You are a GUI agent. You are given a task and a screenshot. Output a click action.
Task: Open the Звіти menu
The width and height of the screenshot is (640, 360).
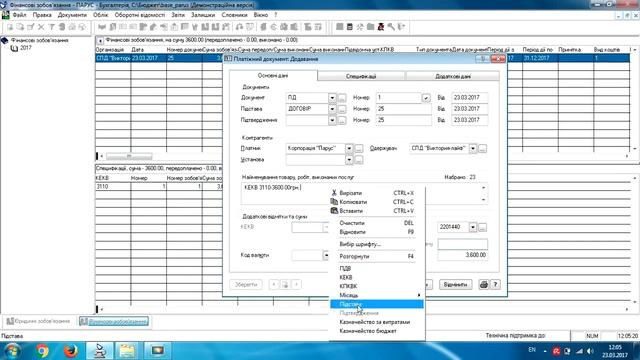coord(178,15)
